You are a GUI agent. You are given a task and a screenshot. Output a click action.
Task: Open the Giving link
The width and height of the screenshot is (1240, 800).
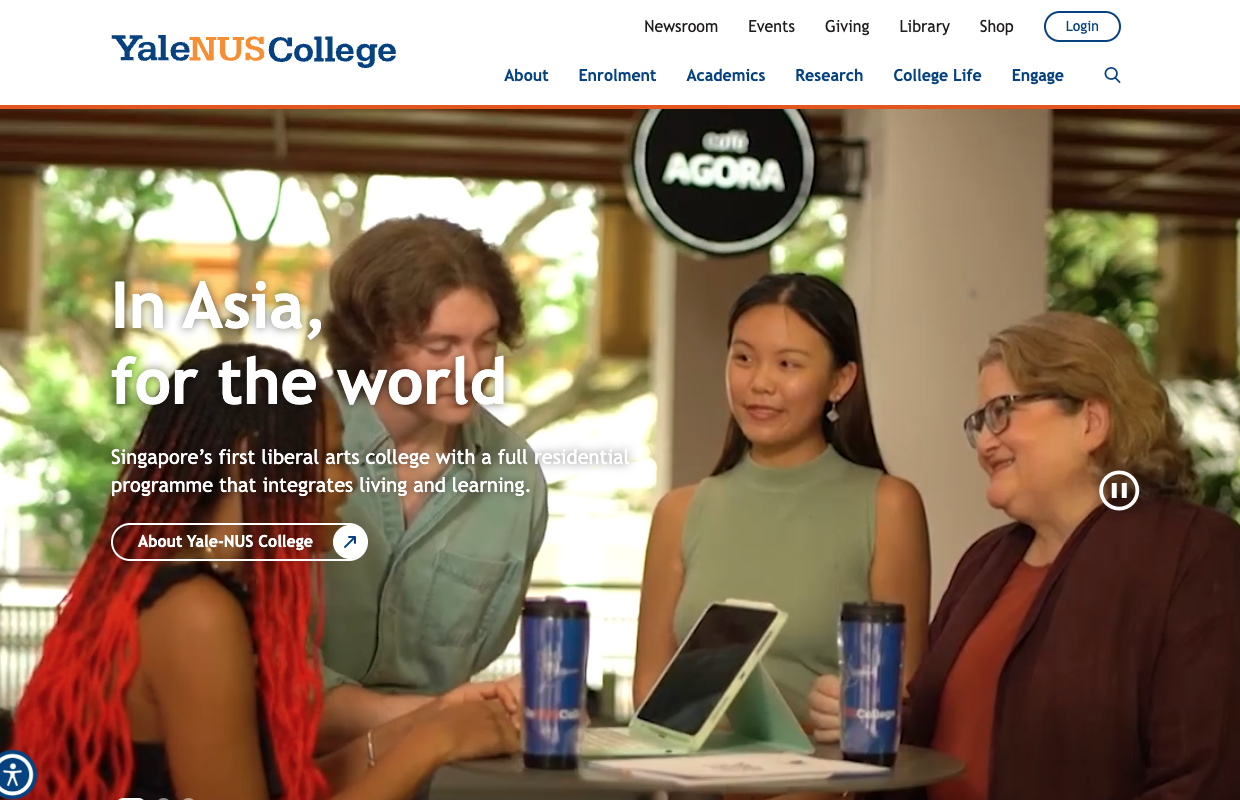[x=847, y=26]
